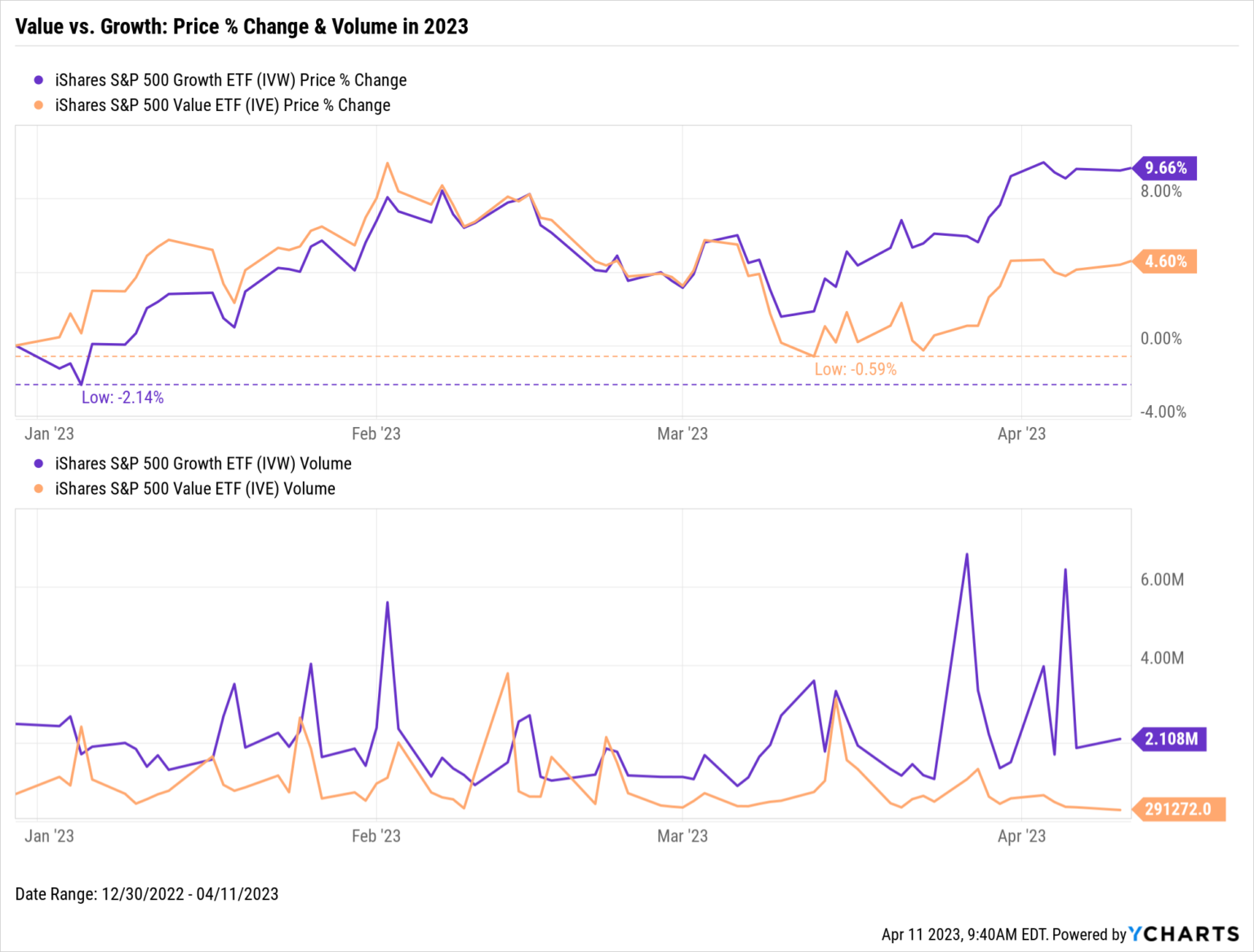Click the Low: -2.14% annotation label

pos(122,398)
